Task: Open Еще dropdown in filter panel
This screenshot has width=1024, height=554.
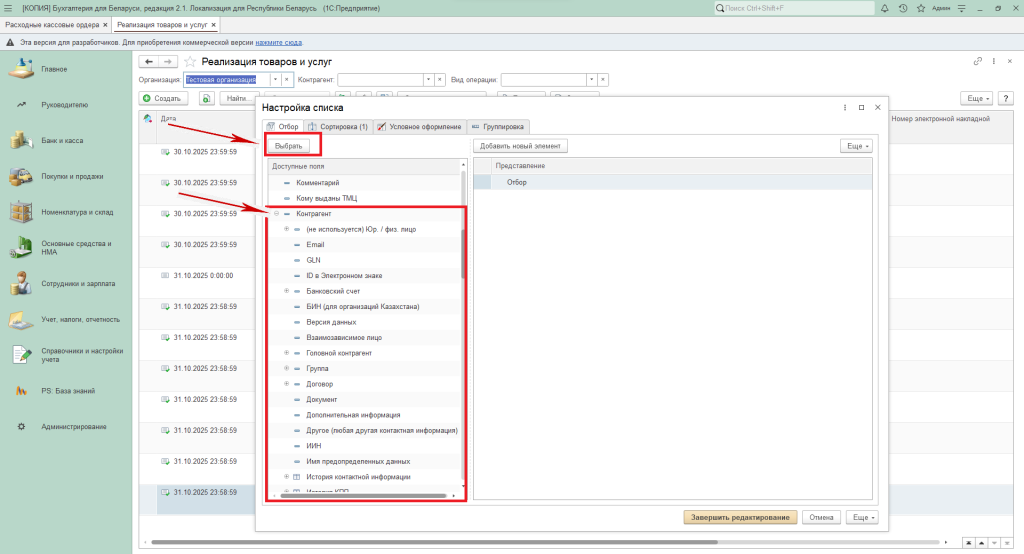Action: pos(855,146)
